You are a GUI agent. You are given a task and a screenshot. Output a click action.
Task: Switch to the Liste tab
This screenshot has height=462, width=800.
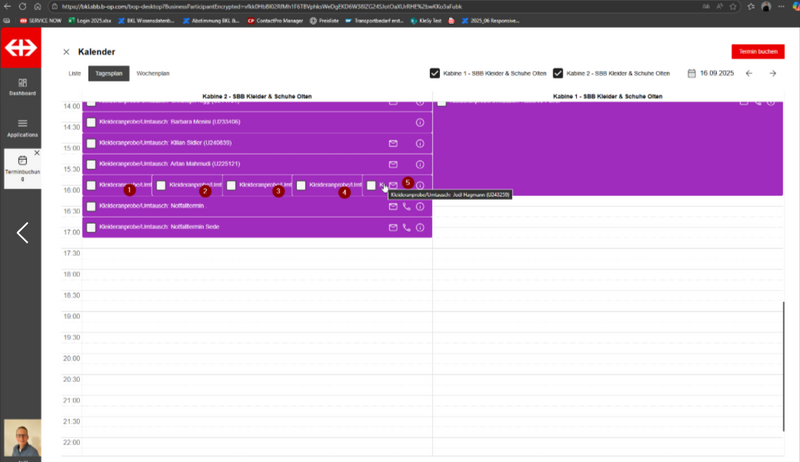pos(74,73)
